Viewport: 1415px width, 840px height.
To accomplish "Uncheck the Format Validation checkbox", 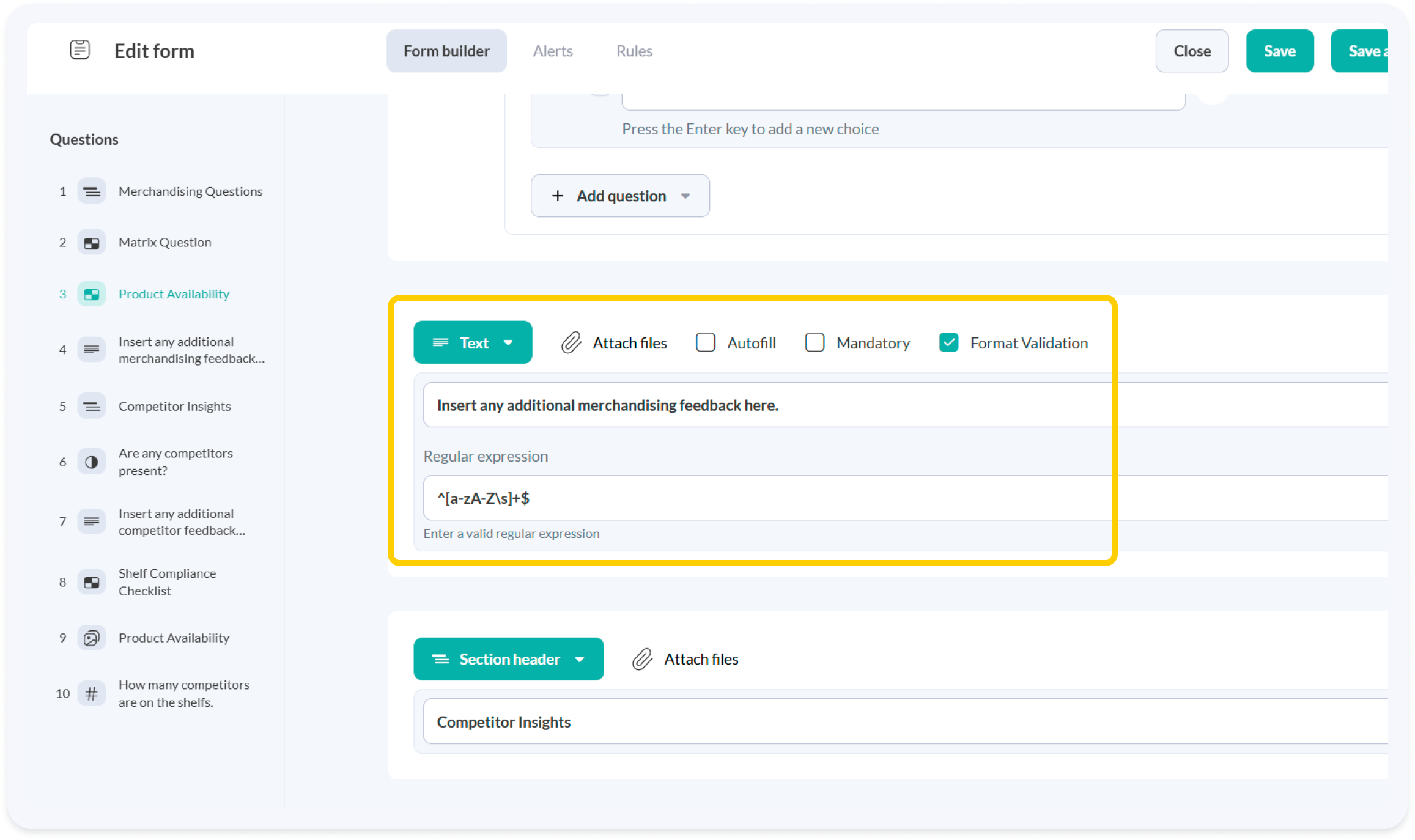I will [948, 342].
